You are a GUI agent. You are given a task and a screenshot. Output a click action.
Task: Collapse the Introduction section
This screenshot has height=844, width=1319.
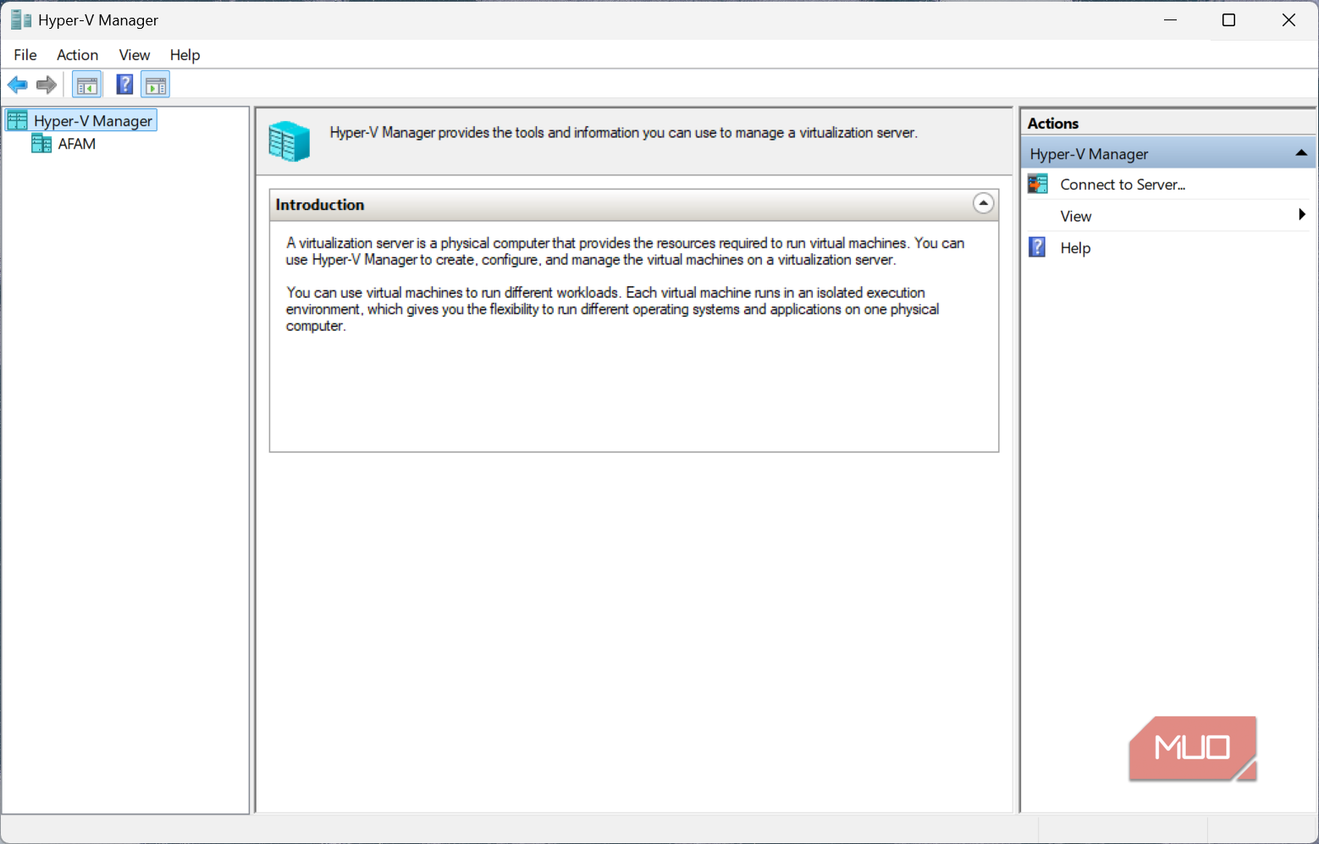coord(983,204)
